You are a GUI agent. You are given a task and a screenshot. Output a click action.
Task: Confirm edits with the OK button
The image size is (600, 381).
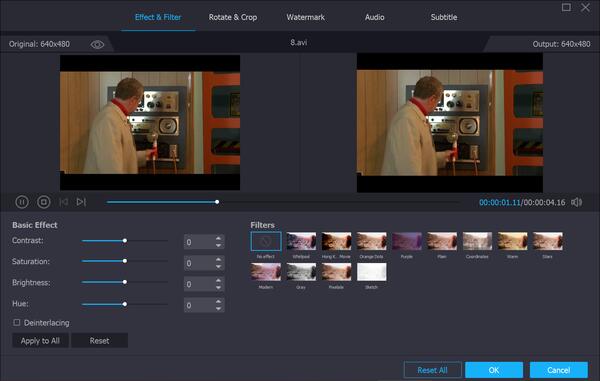[494, 370]
